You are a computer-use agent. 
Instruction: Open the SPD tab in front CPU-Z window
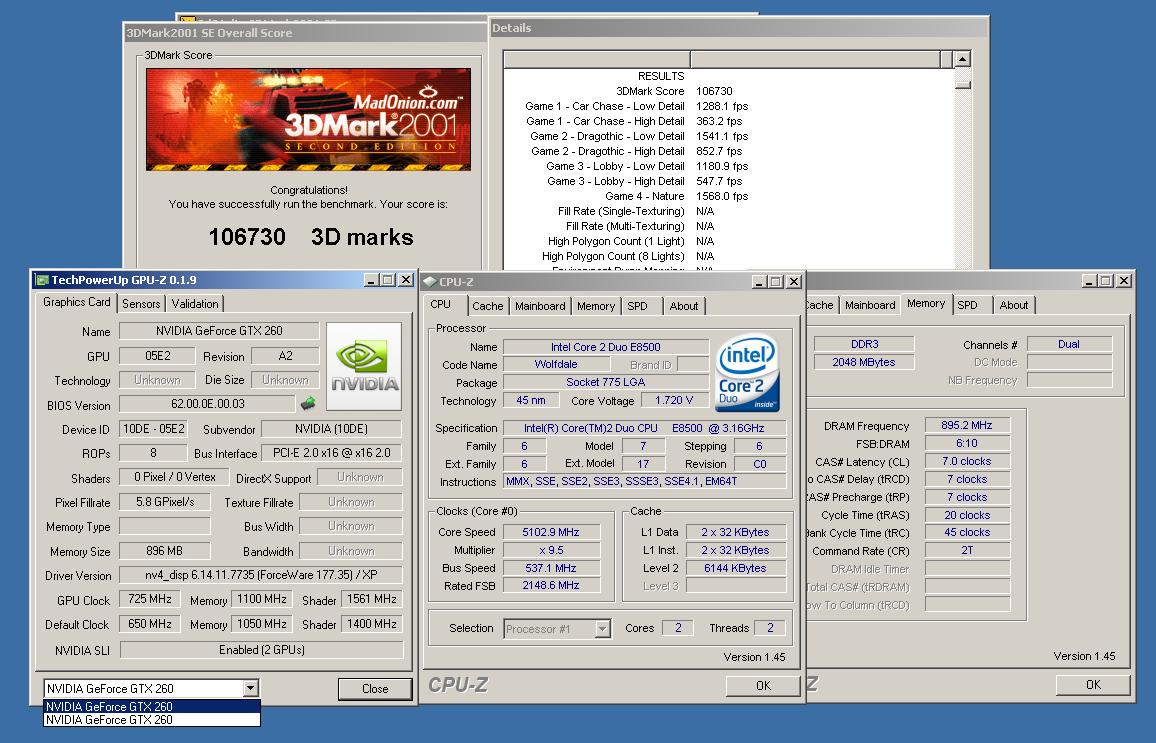point(638,306)
